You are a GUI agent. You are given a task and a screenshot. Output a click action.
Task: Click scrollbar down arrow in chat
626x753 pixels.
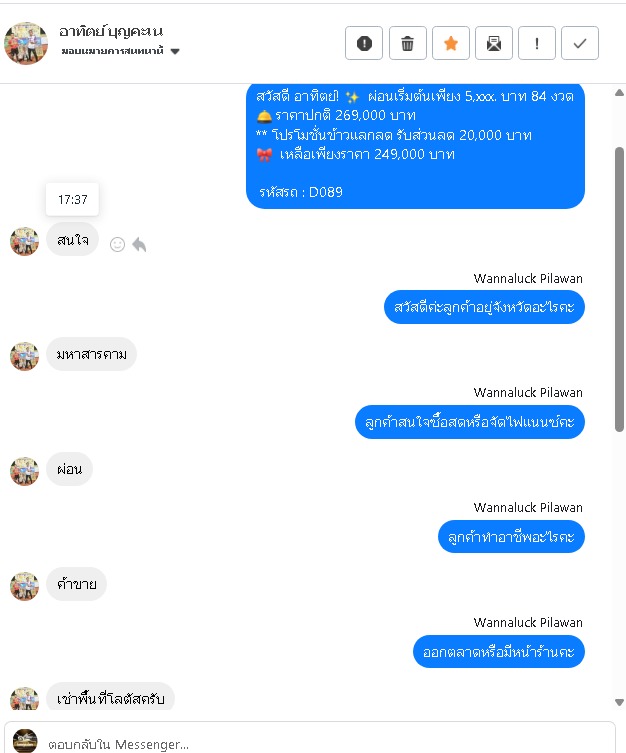coord(619,703)
